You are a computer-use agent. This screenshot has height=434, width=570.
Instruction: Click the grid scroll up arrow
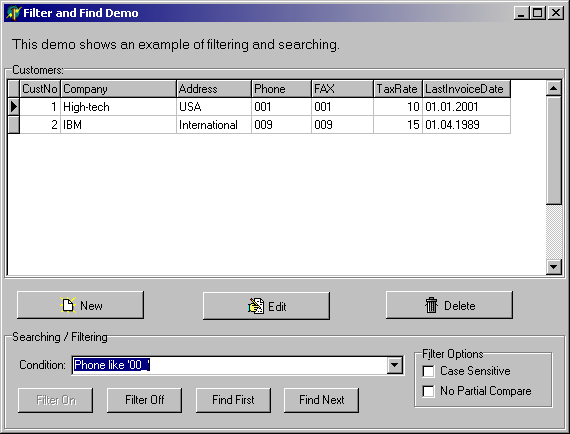[x=554, y=88]
